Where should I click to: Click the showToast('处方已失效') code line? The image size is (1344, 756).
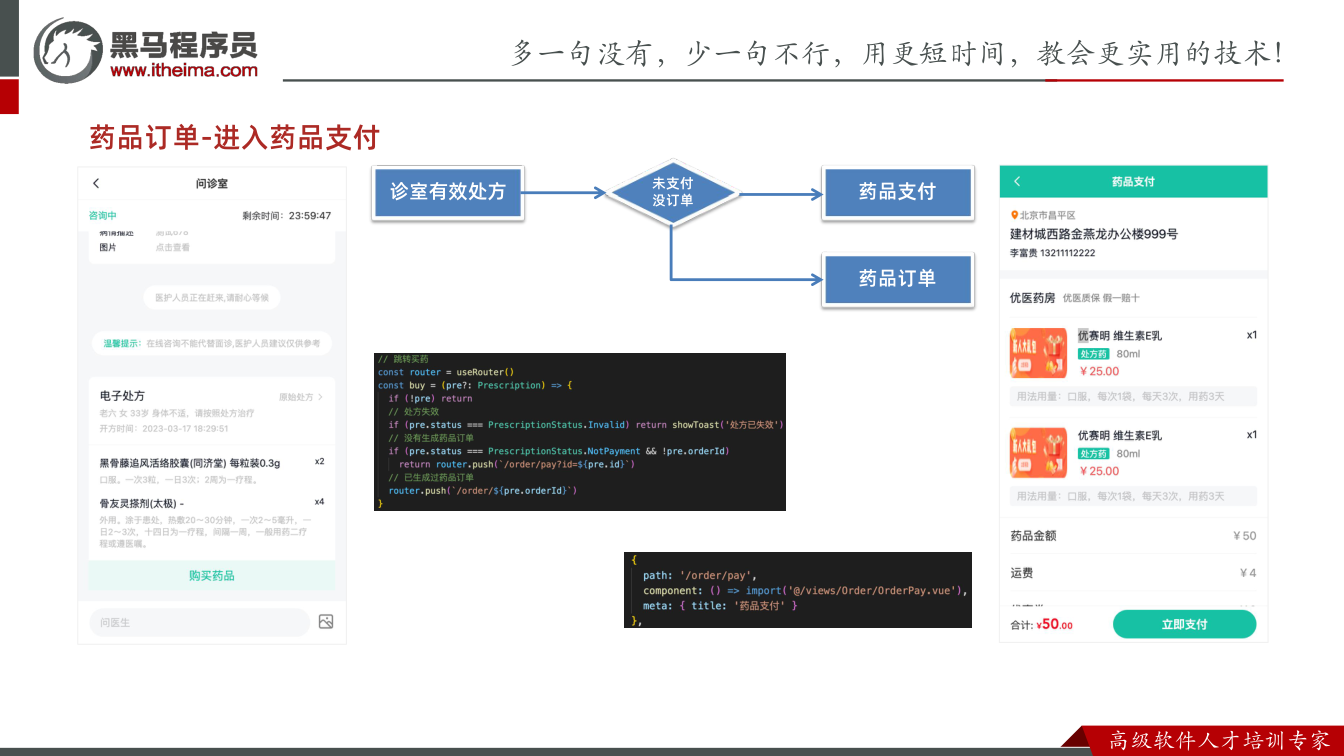coord(587,425)
